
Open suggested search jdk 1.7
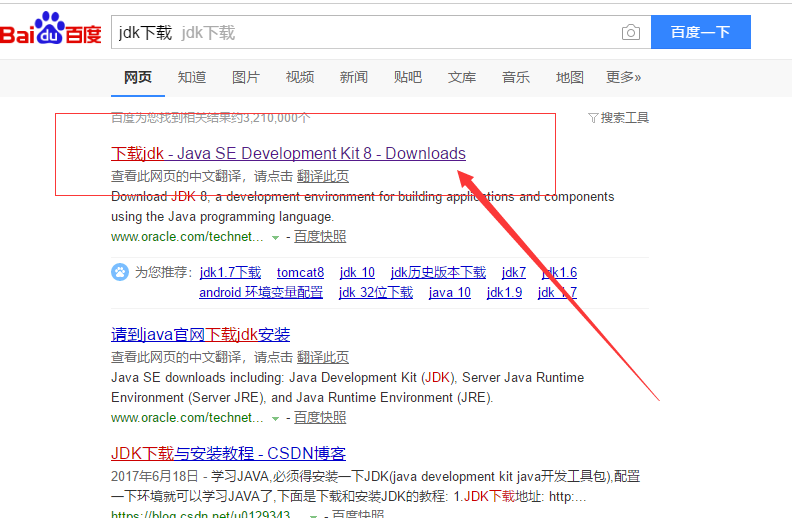(557, 293)
